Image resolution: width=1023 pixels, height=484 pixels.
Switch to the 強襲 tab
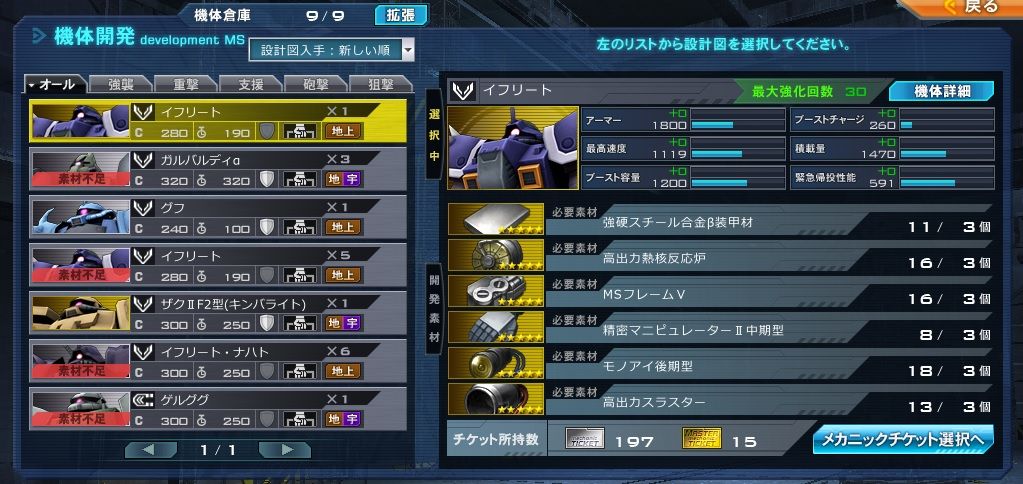click(121, 83)
